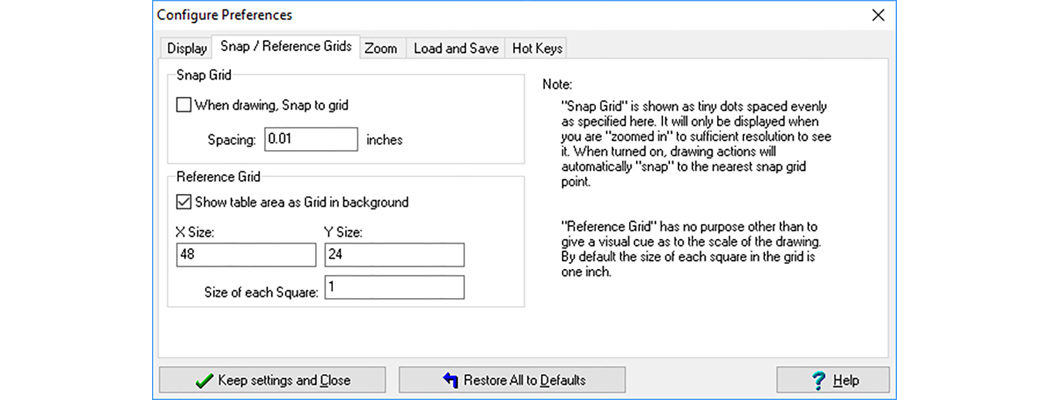Click the Configure Preferences title bar
The width and height of the screenshot is (1050, 400).
450,15
